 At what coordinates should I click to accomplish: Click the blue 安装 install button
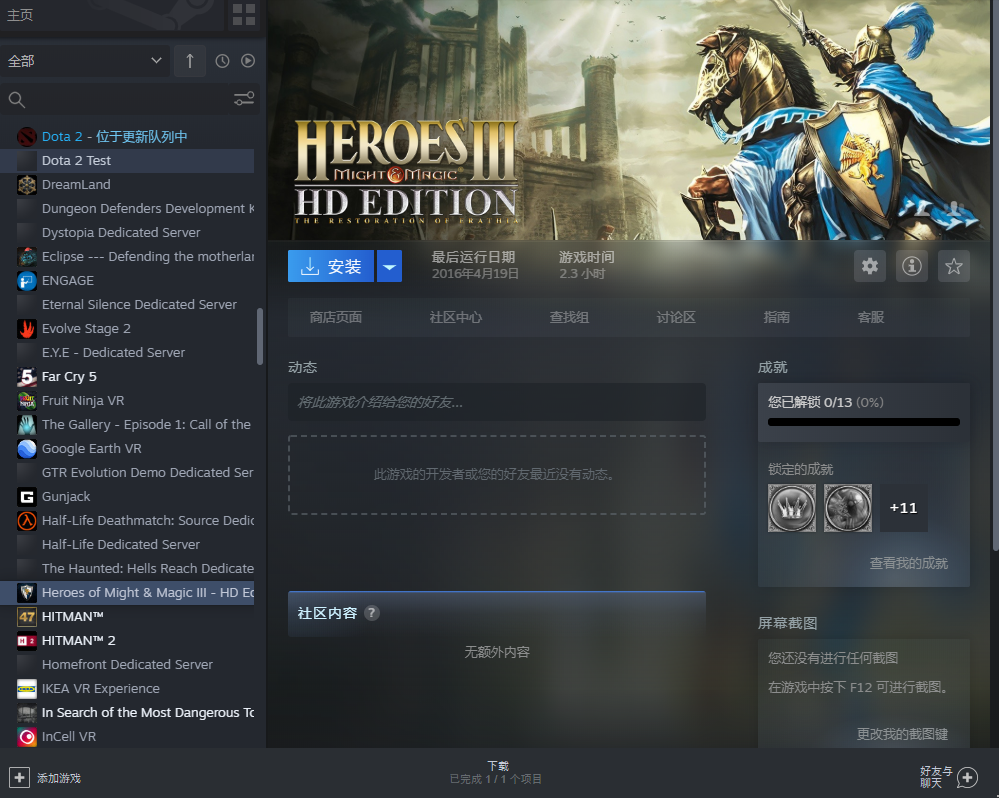click(331, 266)
